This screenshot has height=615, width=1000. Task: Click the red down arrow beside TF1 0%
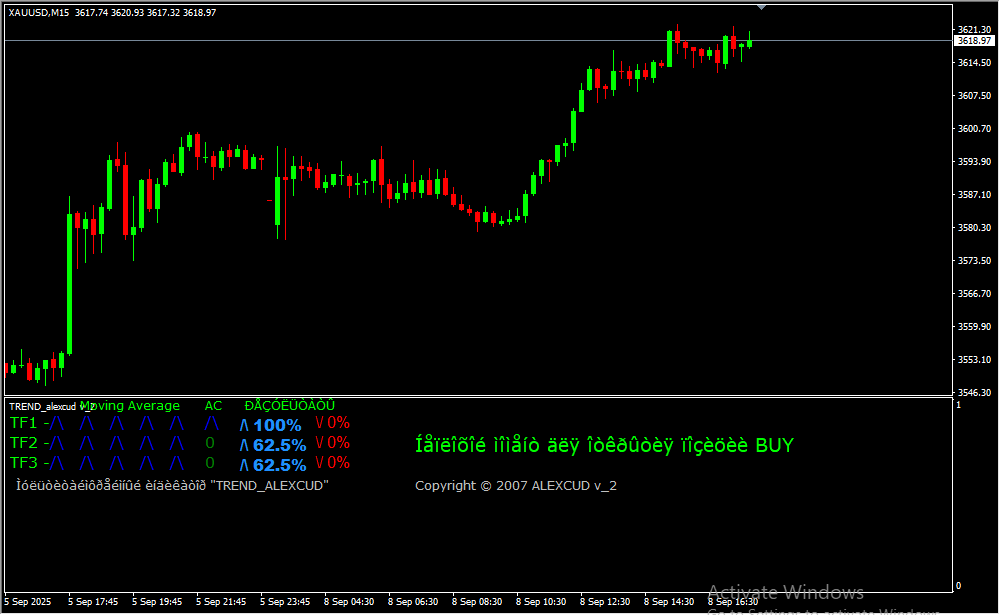[319, 423]
